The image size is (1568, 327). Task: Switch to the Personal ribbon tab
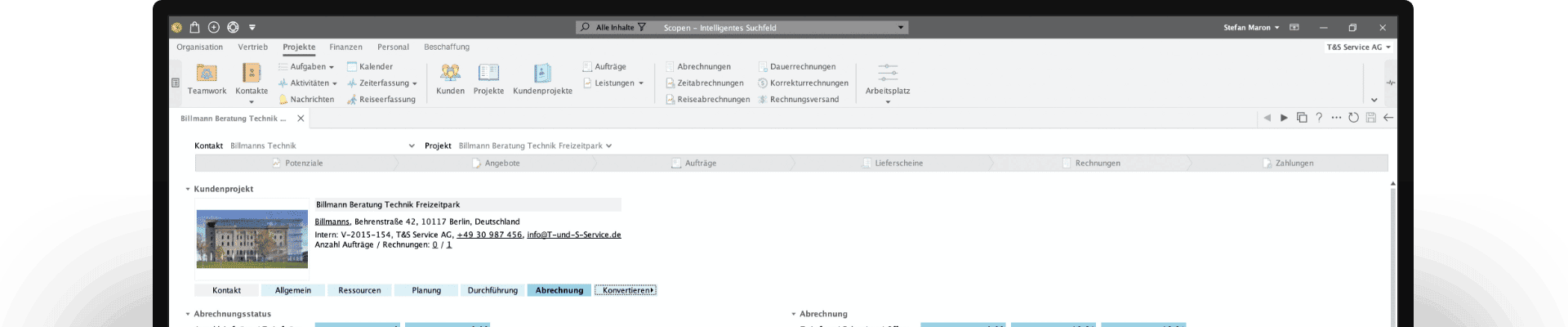[393, 47]
